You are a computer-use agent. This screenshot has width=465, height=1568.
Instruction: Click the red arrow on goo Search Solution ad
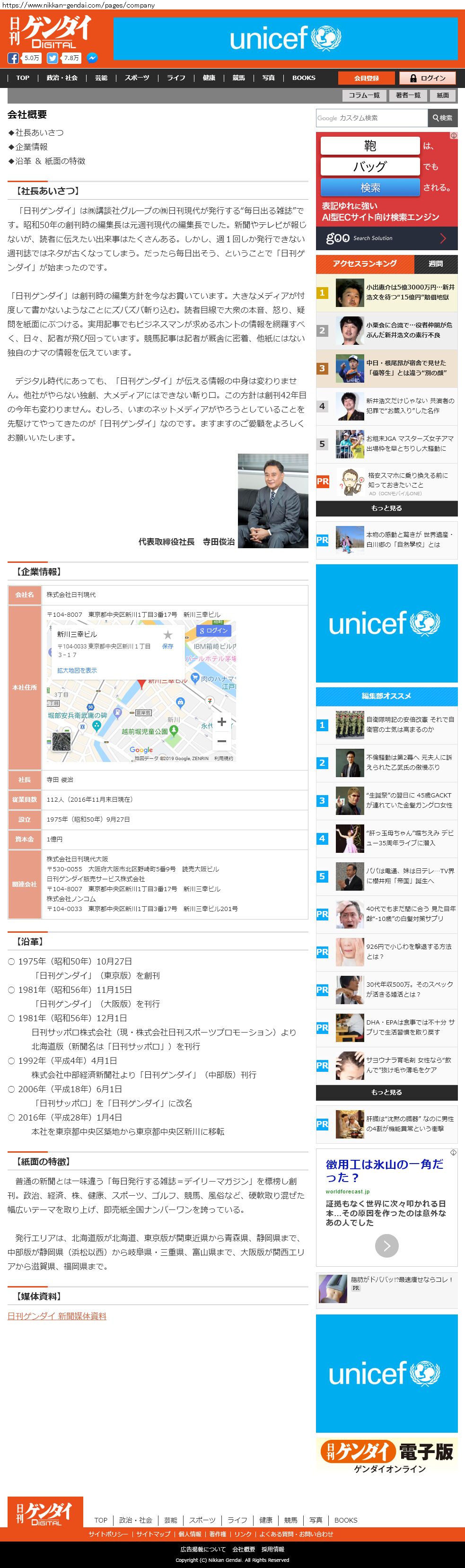443,238
